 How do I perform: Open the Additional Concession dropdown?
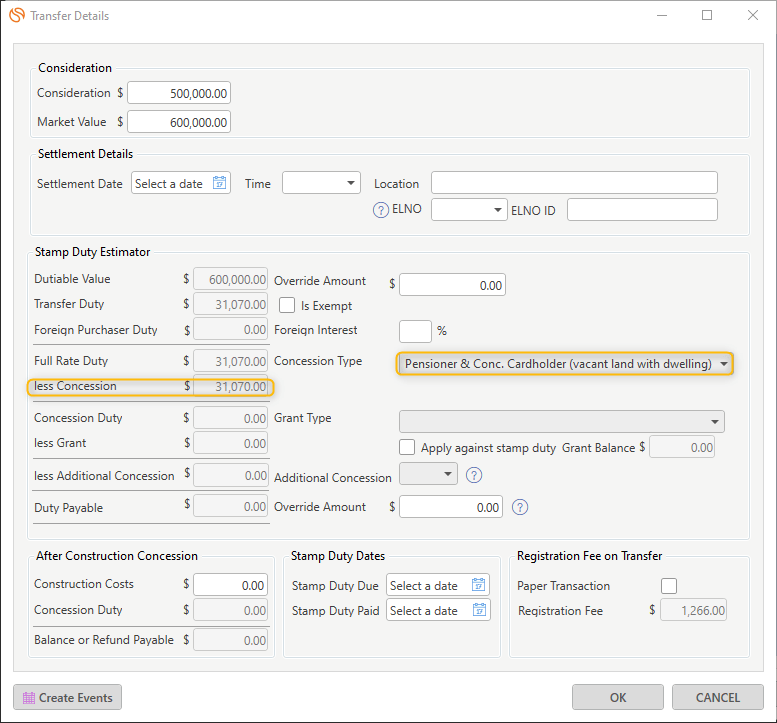tap(447, 475)
